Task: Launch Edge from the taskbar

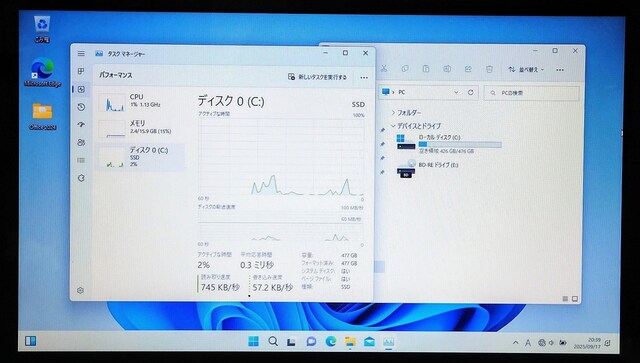Action: tap(331, 341)
